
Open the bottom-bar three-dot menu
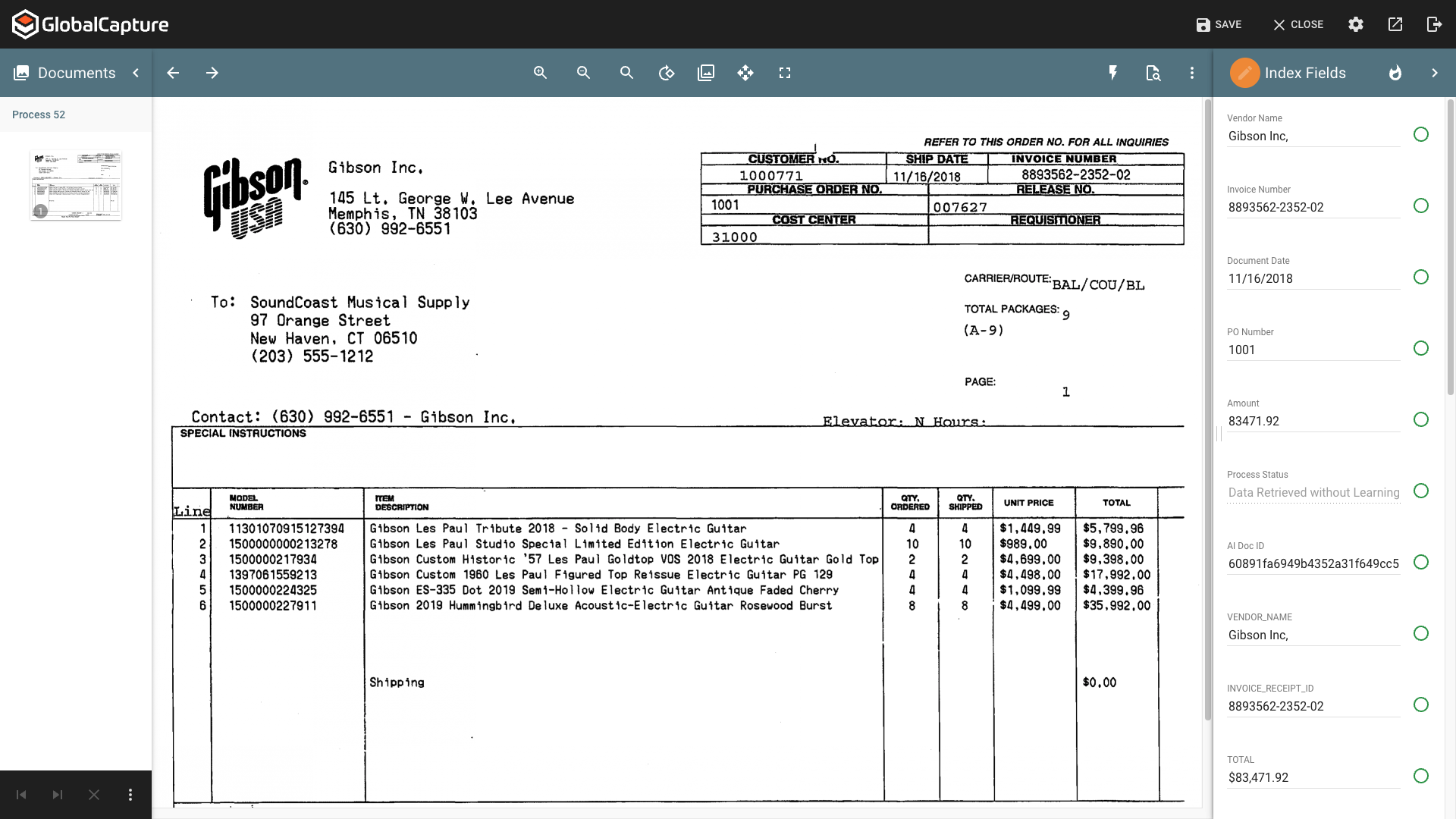(130, 795)
